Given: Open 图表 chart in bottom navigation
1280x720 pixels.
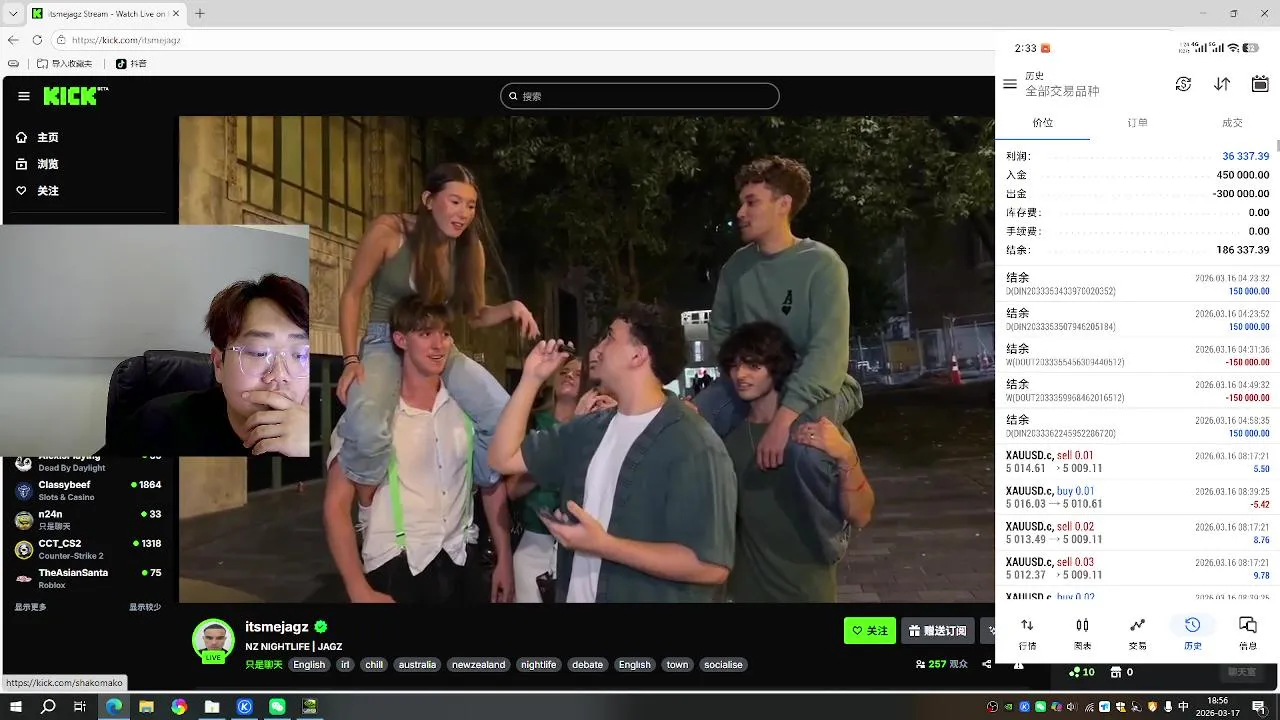Looking at the screenshot, I should pyautogui.click(x=1082, y=634).
